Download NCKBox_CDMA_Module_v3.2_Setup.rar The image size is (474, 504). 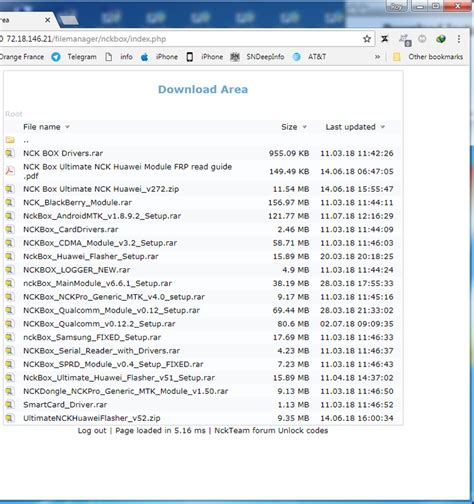[x=100, y=243]
